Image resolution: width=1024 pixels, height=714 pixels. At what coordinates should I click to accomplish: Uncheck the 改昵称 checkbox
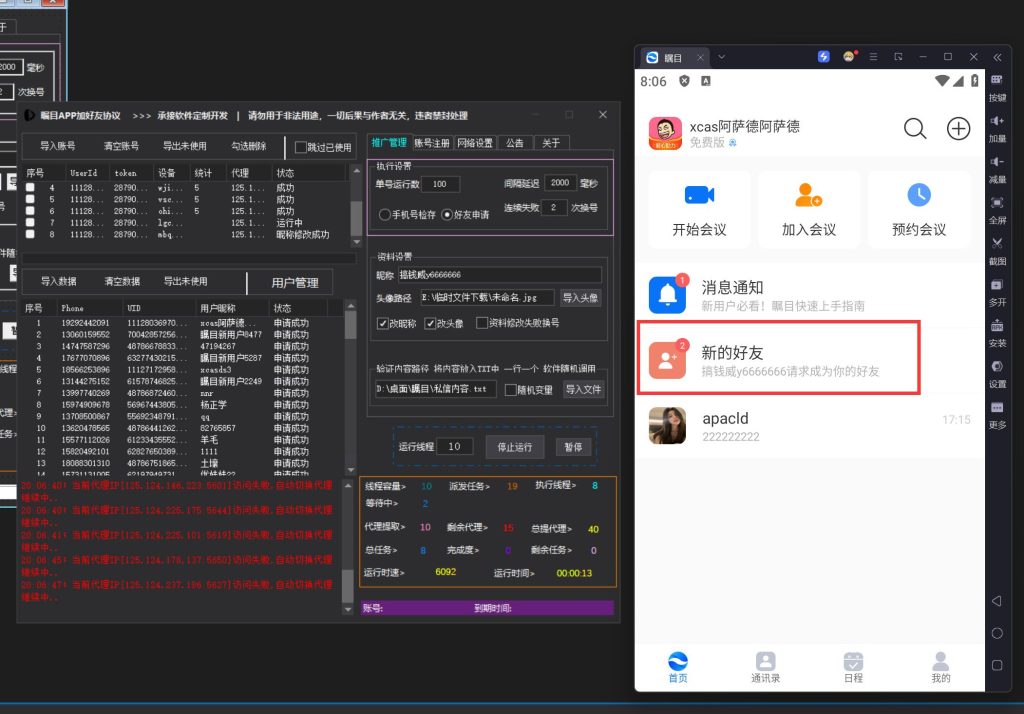(x=384, y=322)
